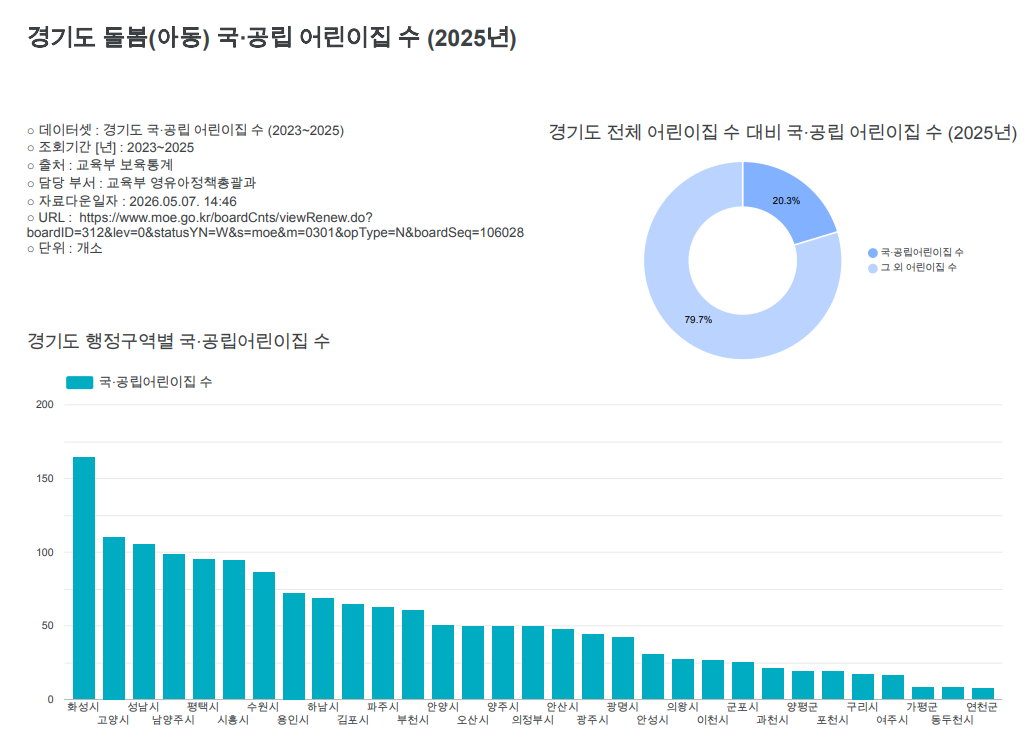Click the 광명시 bar
The width and height of the screenshot is (1036, 755).
pyautogui.click(x=623, y=668)
